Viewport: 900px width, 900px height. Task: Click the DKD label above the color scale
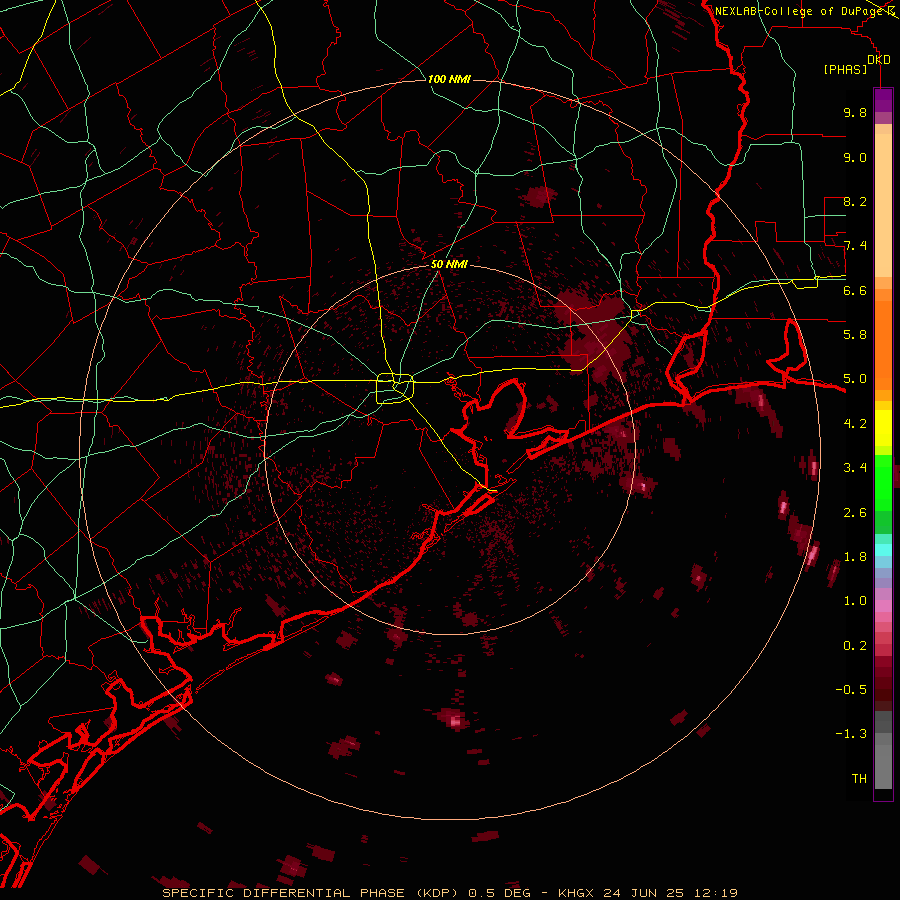pyautogui.click(x=879, y=60)
